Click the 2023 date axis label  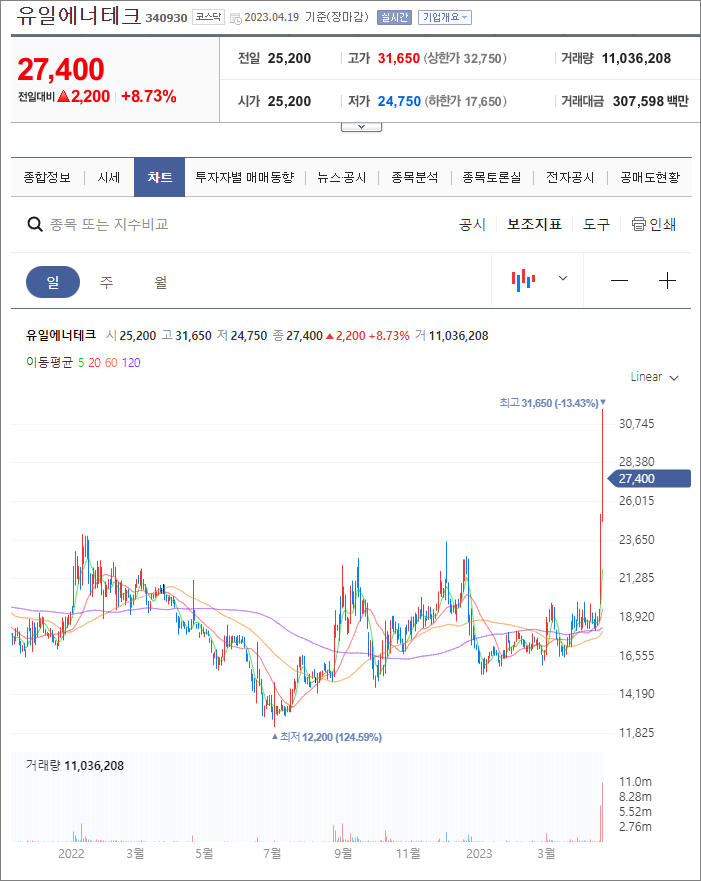point(479,853)
